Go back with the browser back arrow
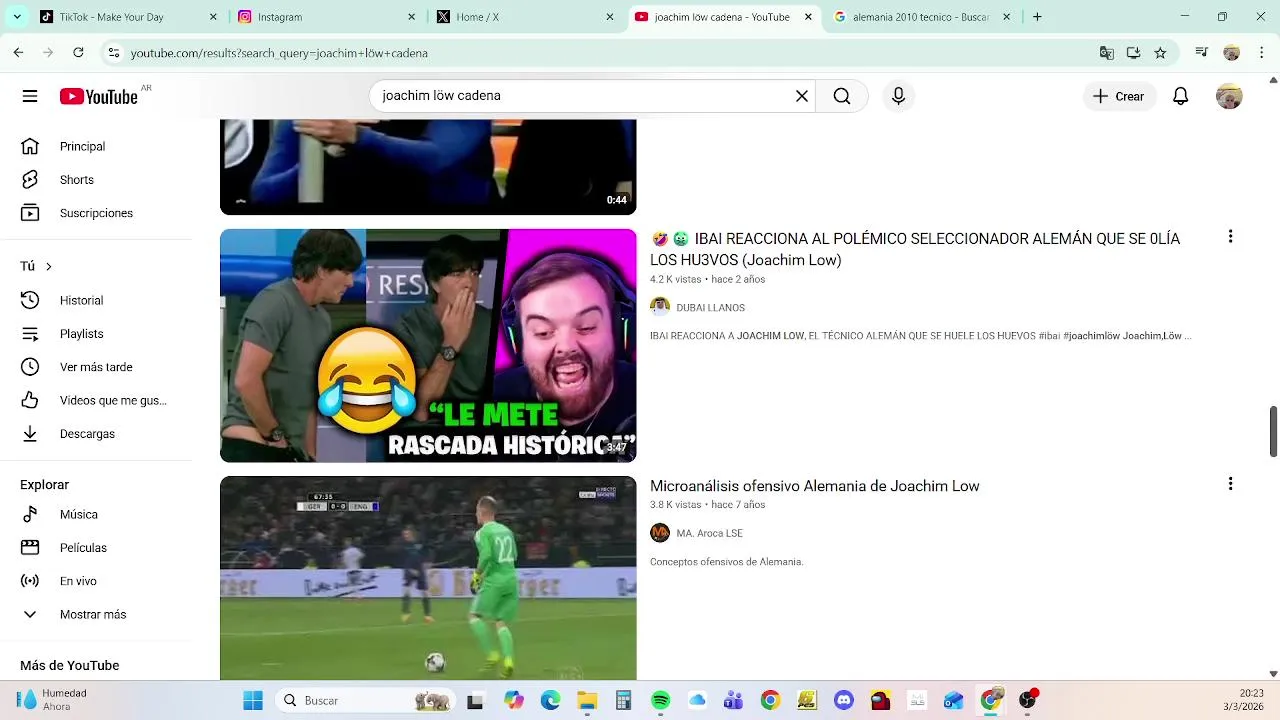Screen dimensions: 1280x720 18,53
